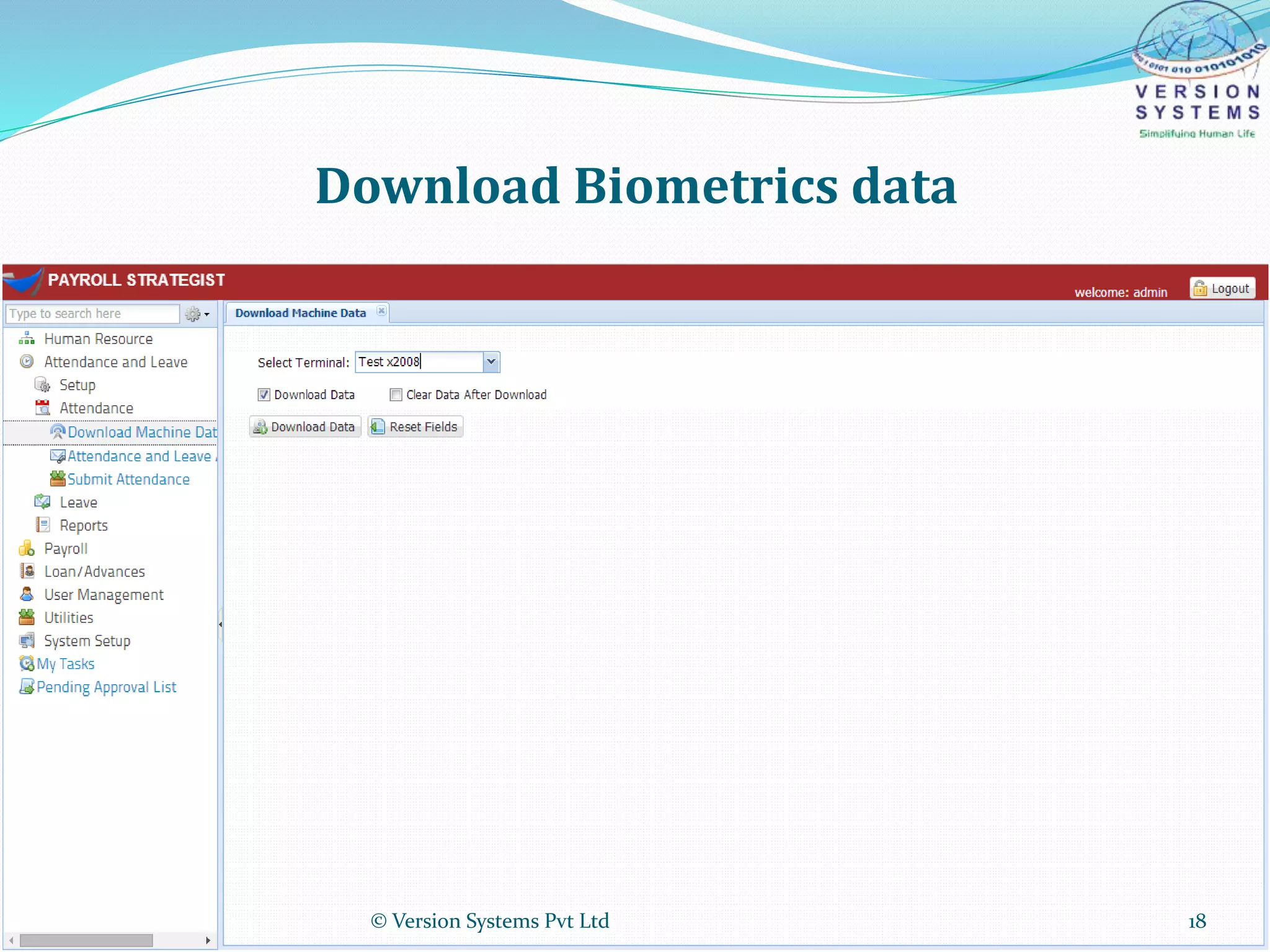Collapse the sidebar using splitter arrow
This screenshot has width=1270, height=952.
click(x=221, y=625)
